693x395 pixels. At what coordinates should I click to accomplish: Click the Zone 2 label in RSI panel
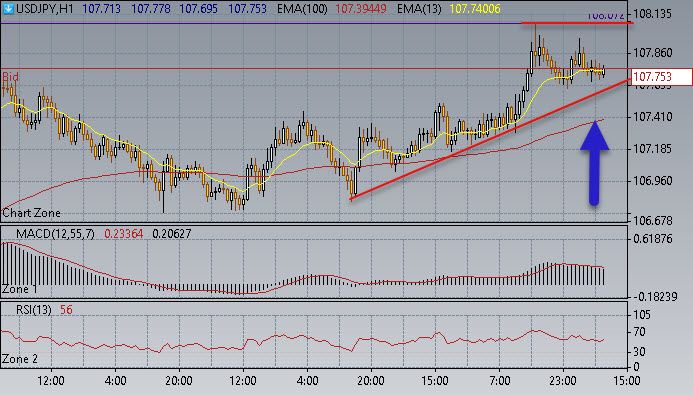point(19,359)
